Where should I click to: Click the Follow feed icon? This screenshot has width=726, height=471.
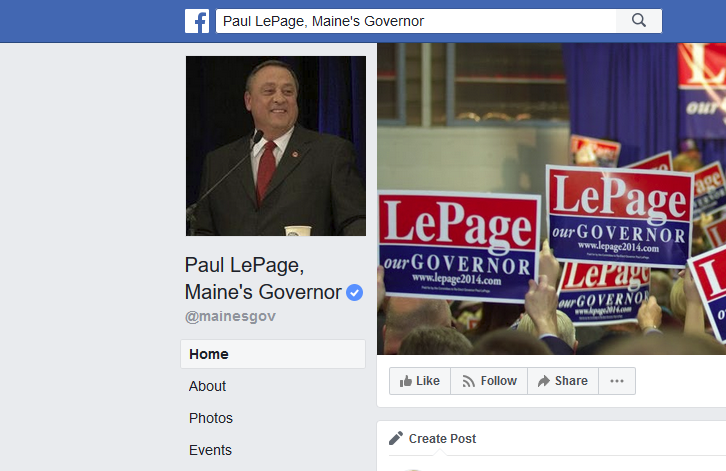(469, 381)
